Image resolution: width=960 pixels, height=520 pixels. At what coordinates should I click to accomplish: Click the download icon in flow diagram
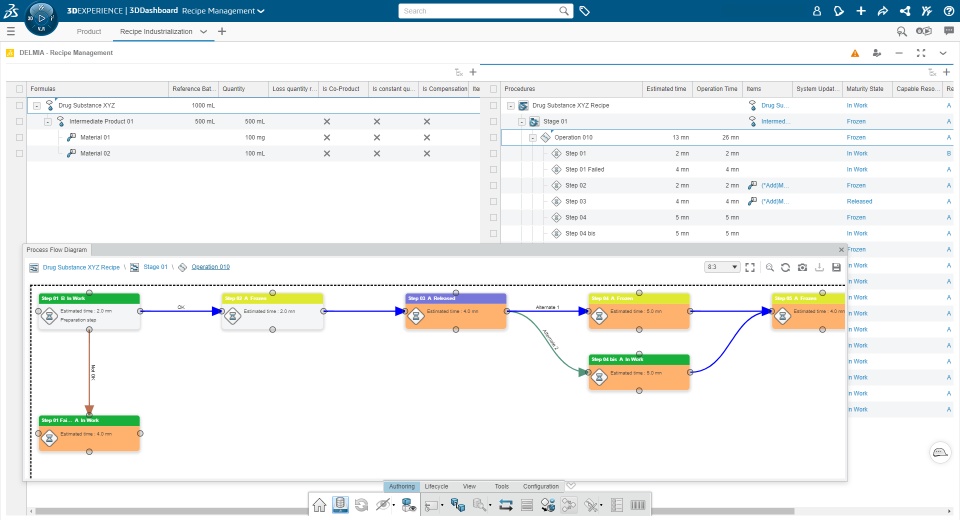(819, 267)
